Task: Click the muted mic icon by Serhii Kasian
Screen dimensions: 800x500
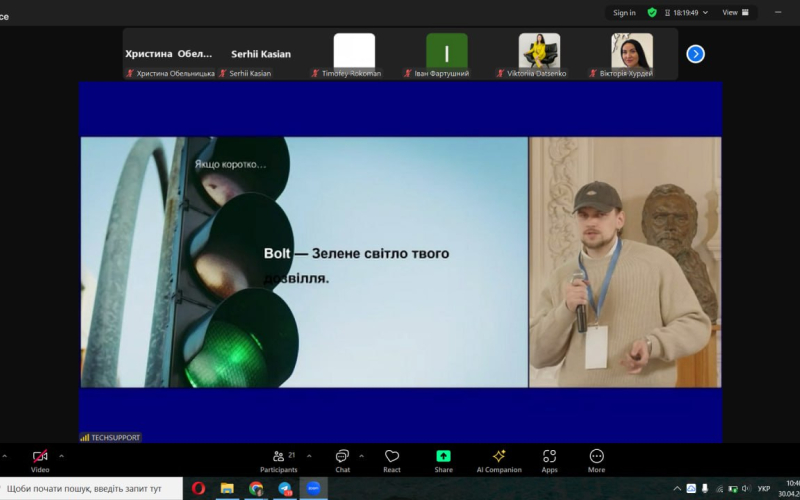Action: point(222,73)
